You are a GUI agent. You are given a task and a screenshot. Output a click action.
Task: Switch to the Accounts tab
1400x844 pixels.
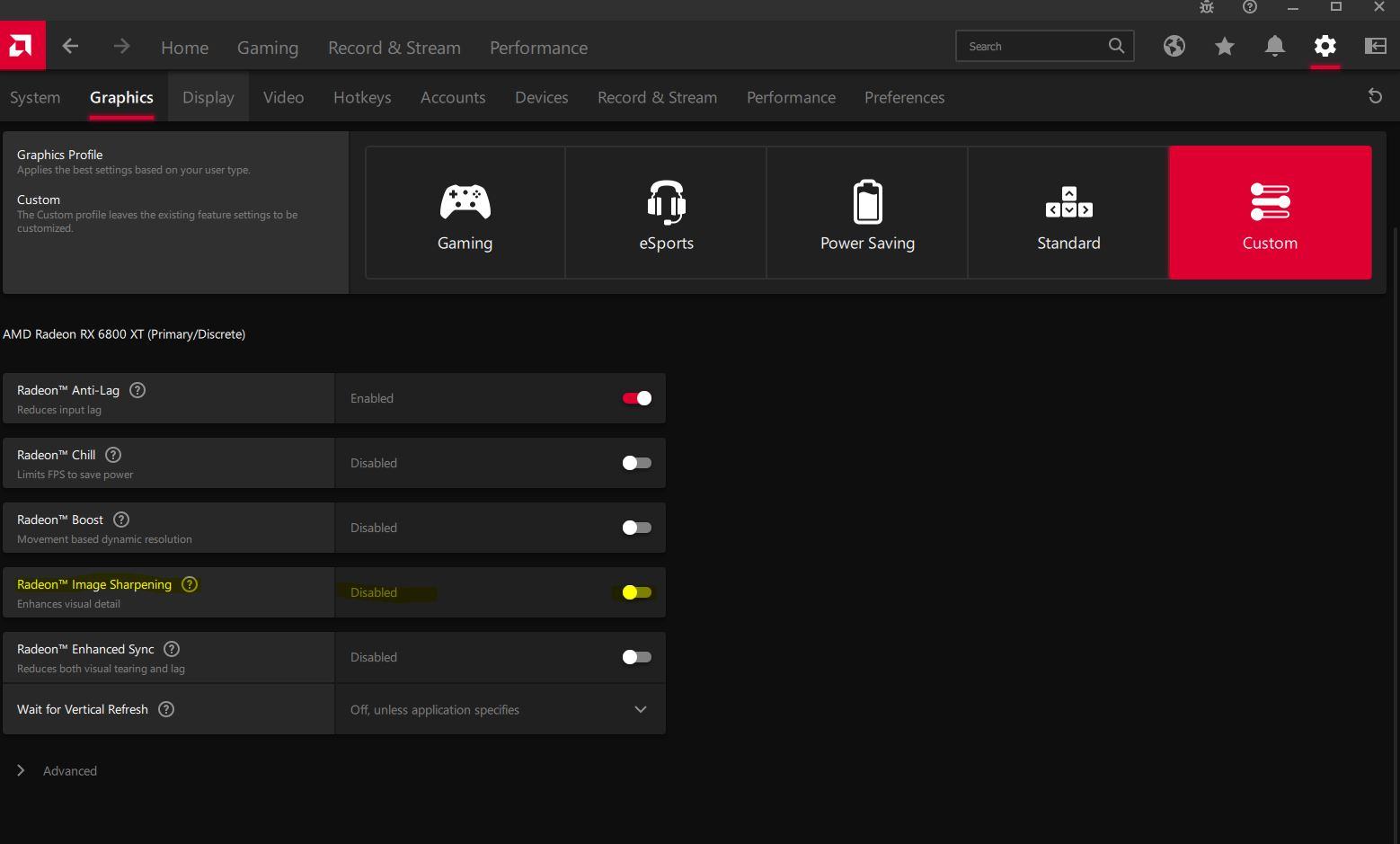click(x=453, y=97)
